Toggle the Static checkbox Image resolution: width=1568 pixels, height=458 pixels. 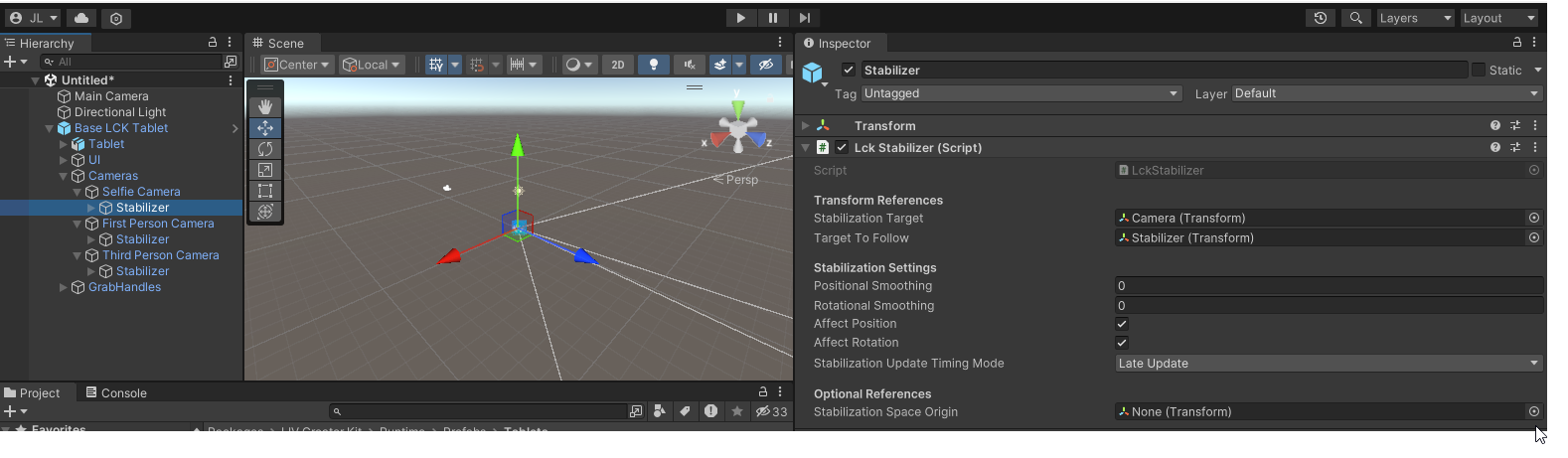[1479, 70]
